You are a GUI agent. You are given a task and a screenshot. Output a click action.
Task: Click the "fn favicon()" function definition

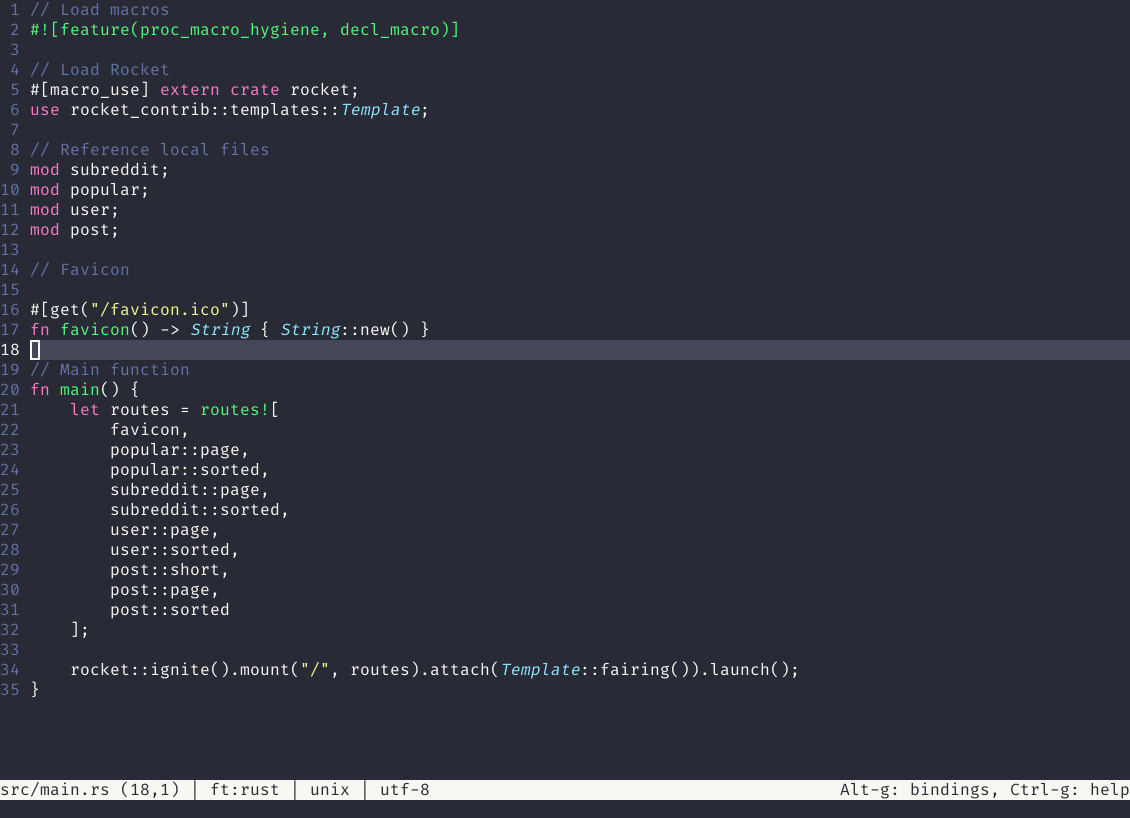tap(229, 329)
